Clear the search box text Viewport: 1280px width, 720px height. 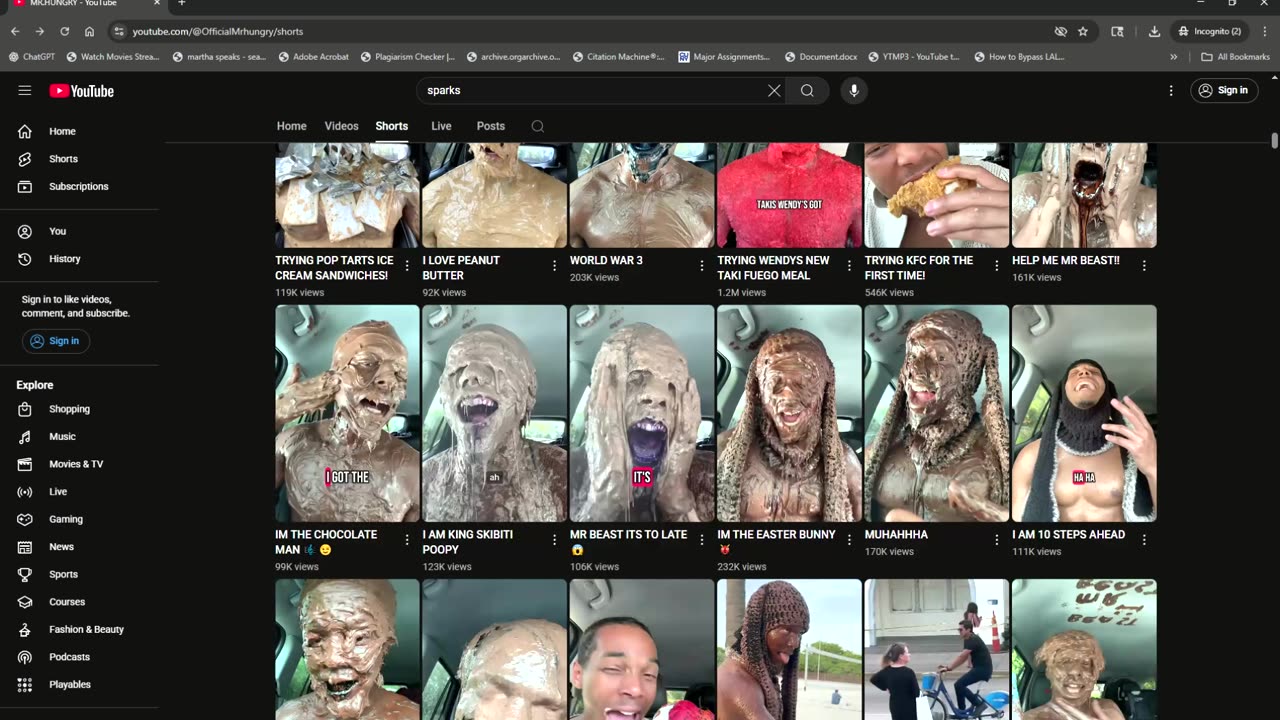click(x=774, y=91)
